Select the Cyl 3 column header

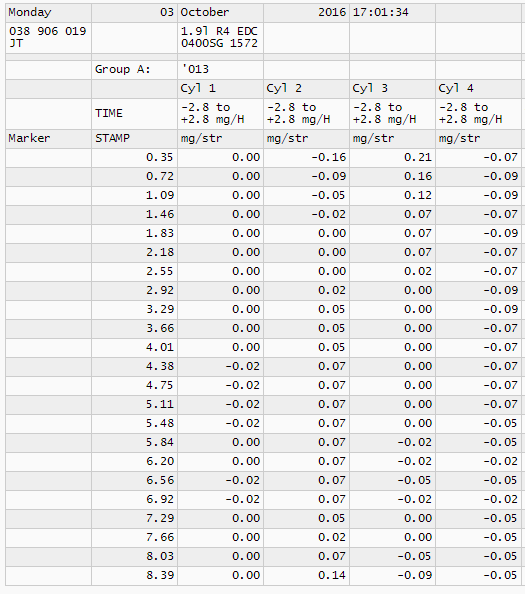click(x=392, y=89)
